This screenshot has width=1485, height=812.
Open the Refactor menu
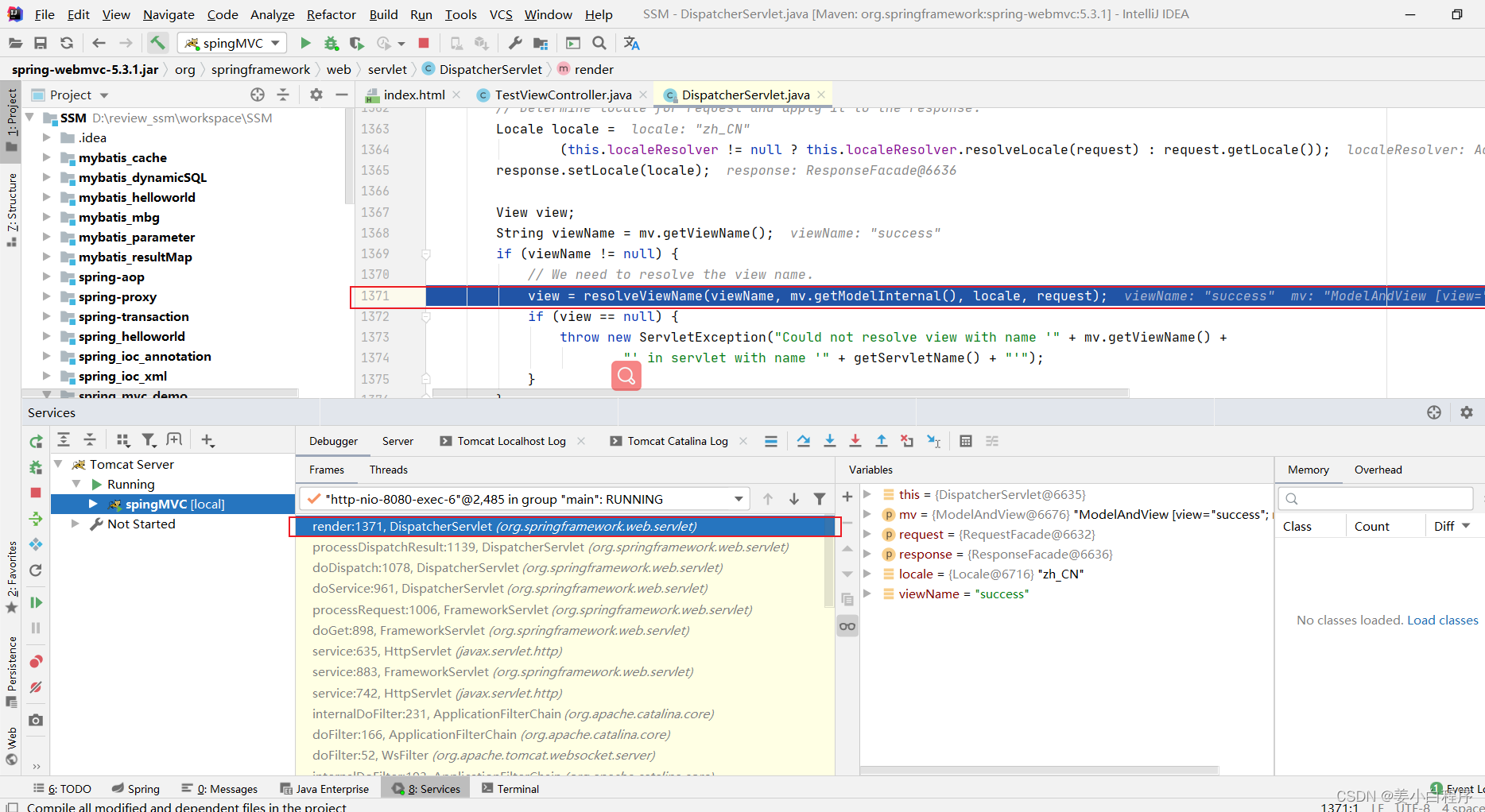point(331,14)
